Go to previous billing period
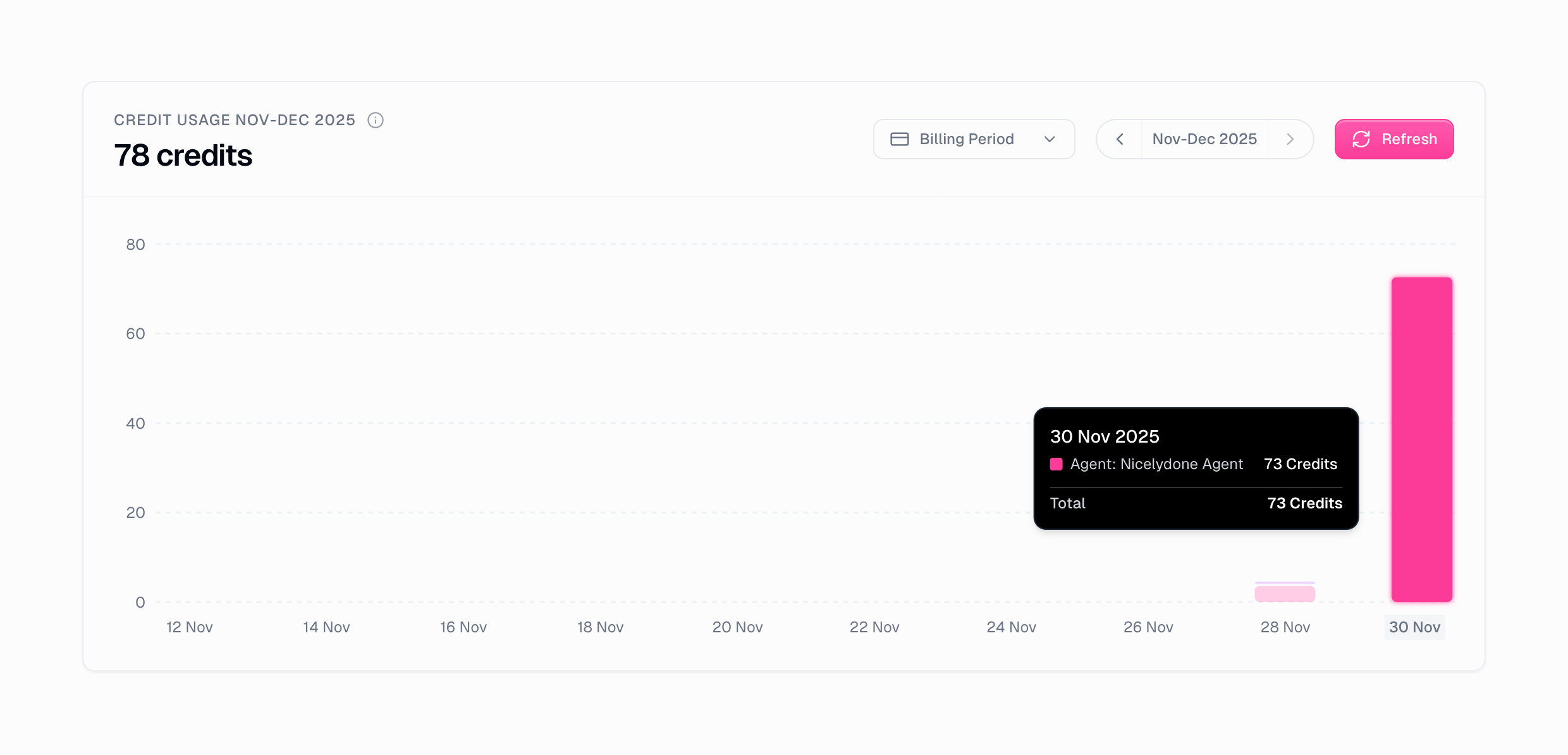This screenshot has width=1568, height=755. pyautogui.click(x=1120, y=139)
